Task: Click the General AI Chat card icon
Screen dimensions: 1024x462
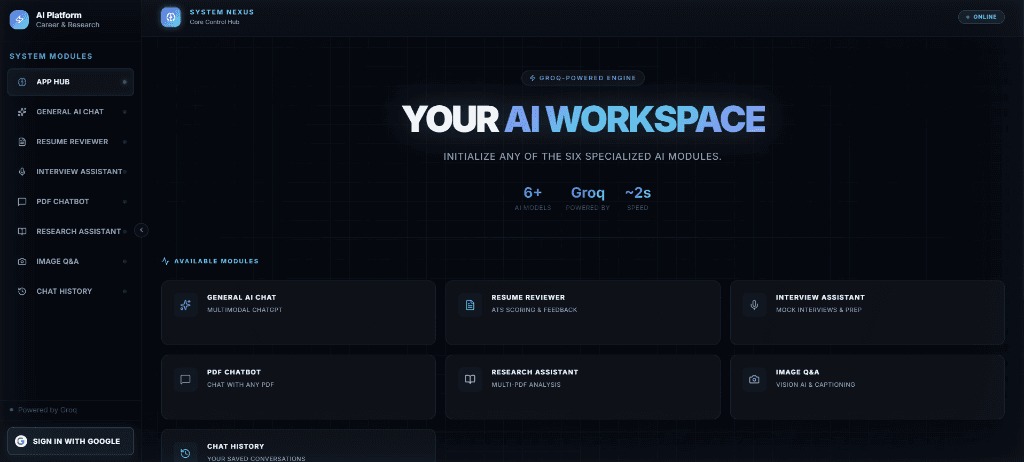Action: (185, 305)
